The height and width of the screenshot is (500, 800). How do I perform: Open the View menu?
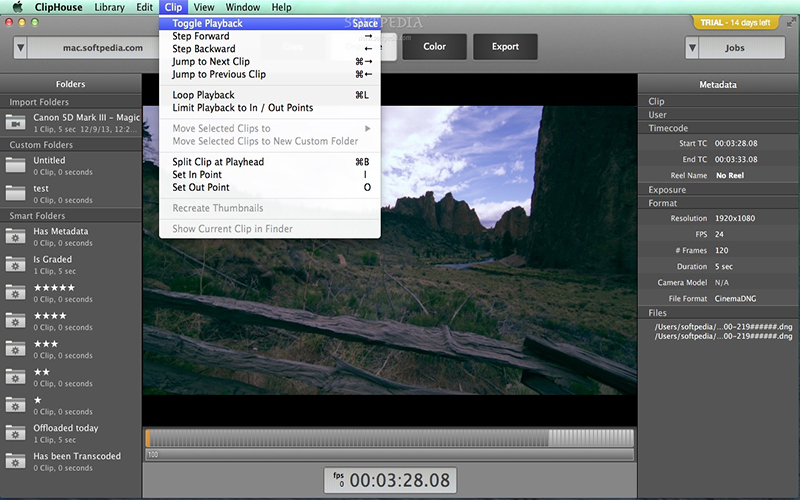204,7
